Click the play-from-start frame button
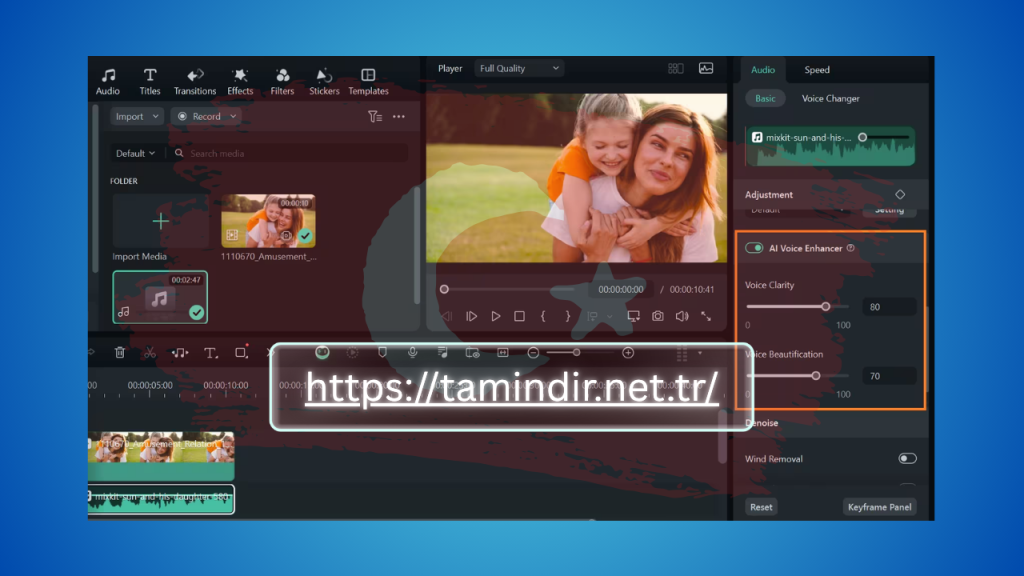 tap(472, 316)
